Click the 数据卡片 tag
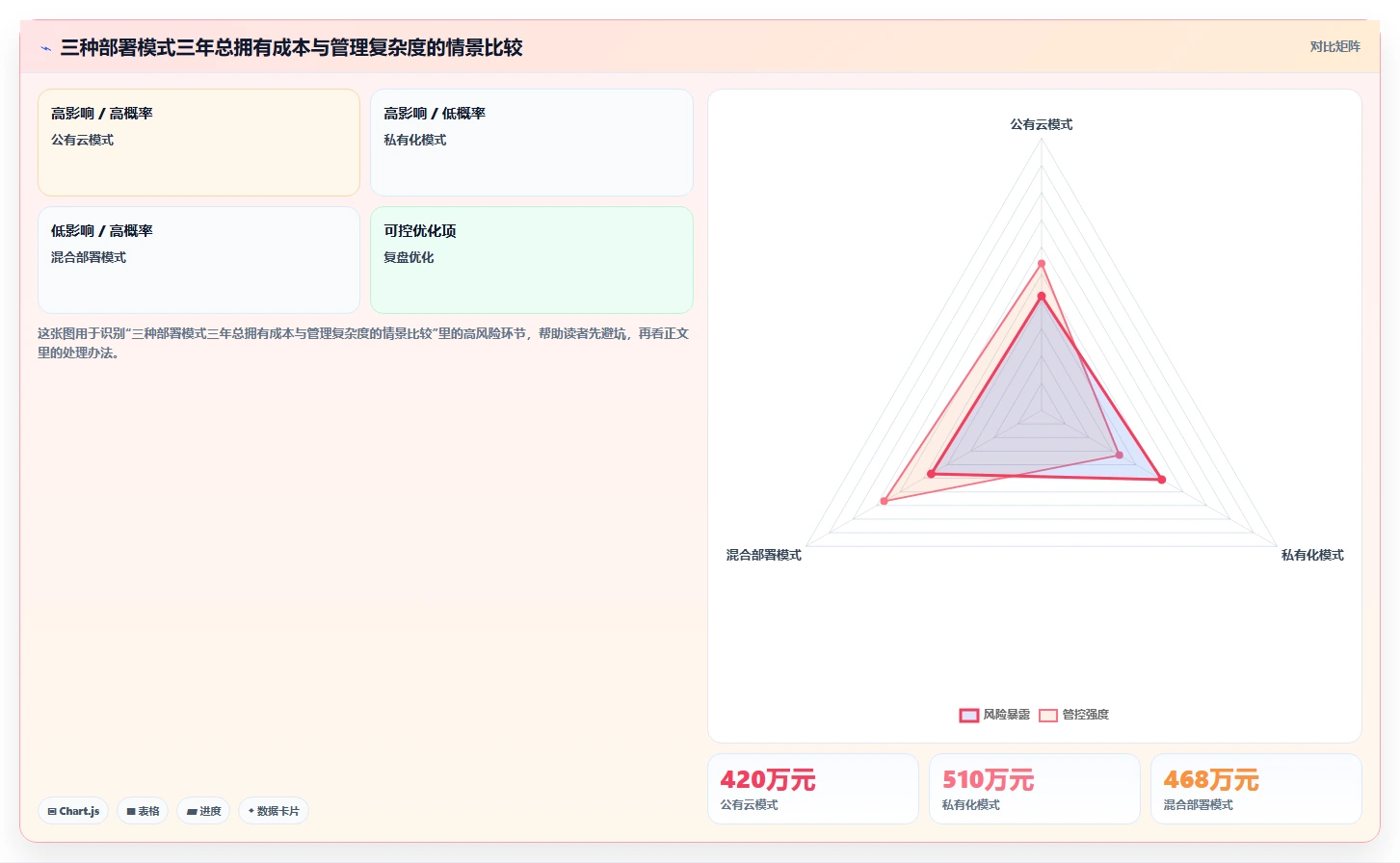 click(x=274, y=811)
